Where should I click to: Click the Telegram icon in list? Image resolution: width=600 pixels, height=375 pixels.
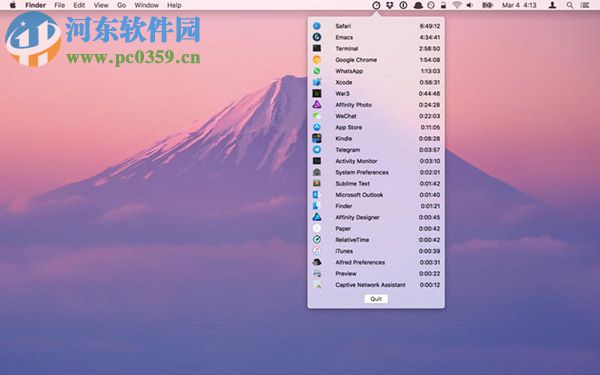[x=317, y=150]
